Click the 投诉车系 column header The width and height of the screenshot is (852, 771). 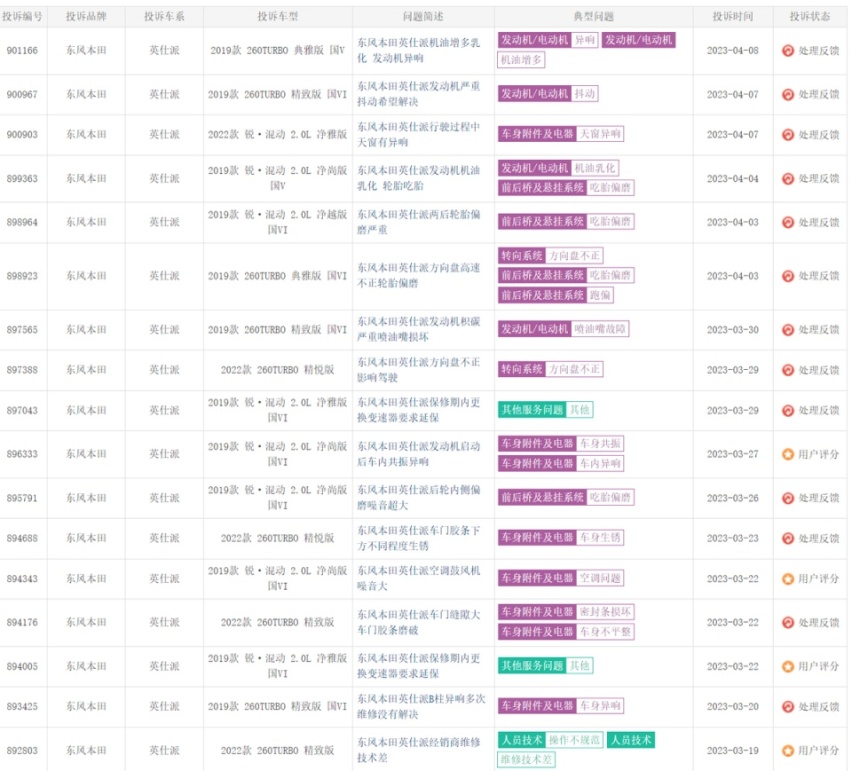[x=164, y=16]
